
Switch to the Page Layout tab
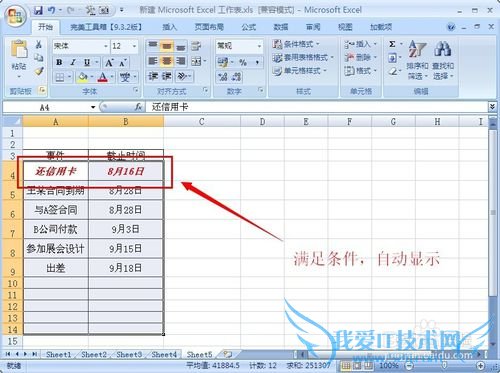pyautogui.click(x=209, y=27)
